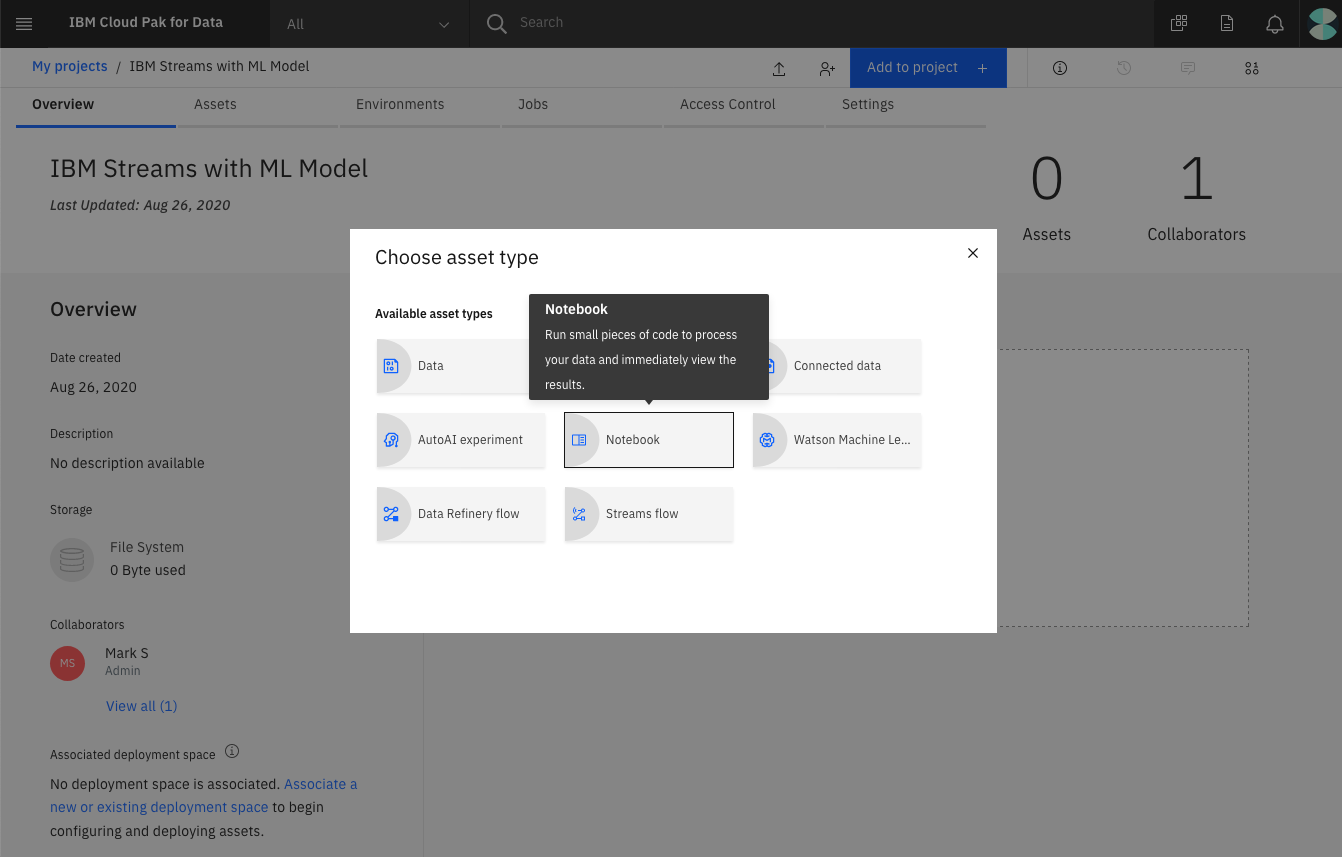Viewport: 1342px width, 857px height.
Task: Click the add collaborator icon
Action: tap(827, 69)
